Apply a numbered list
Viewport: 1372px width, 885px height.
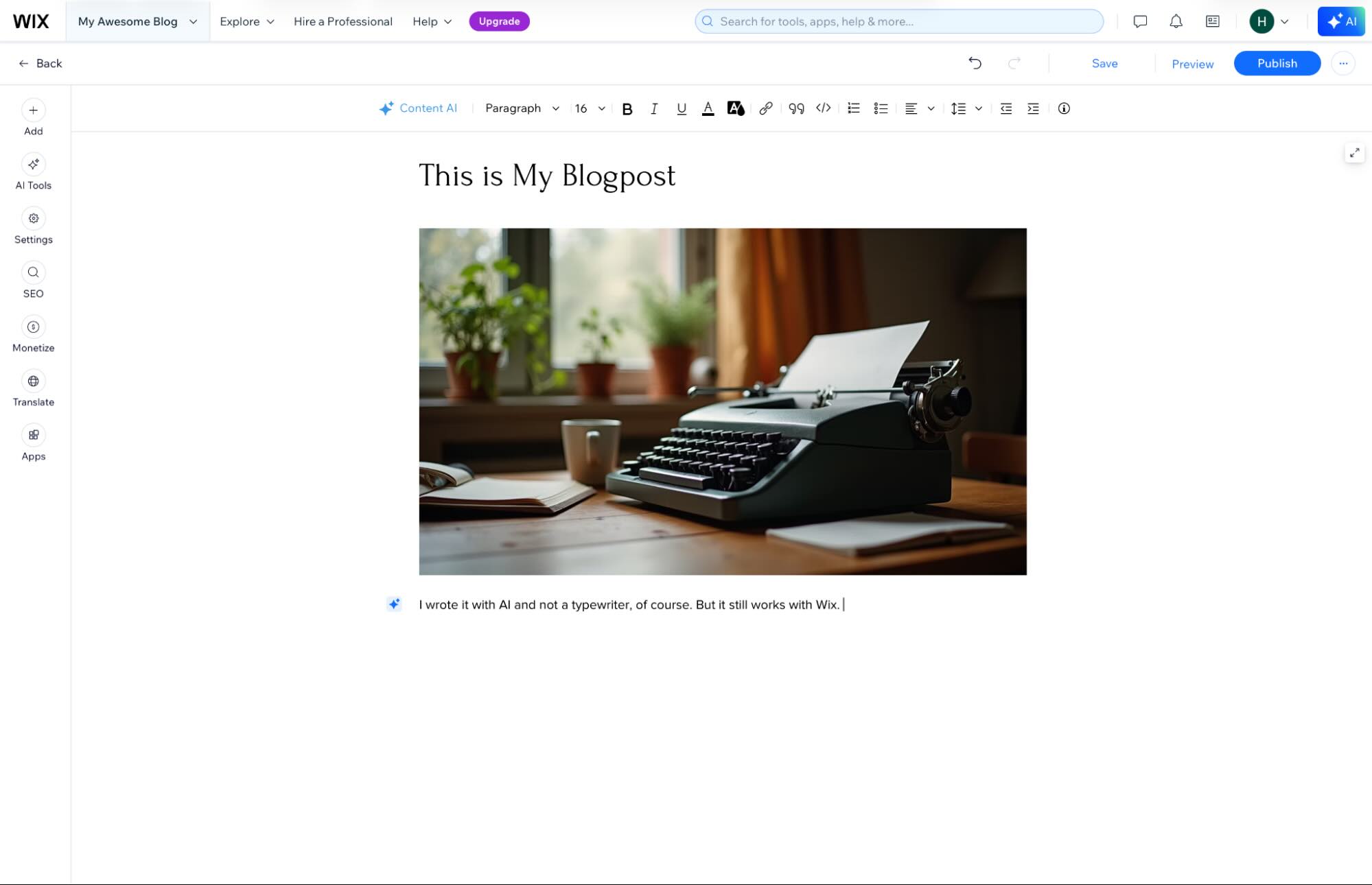(853, 108)
